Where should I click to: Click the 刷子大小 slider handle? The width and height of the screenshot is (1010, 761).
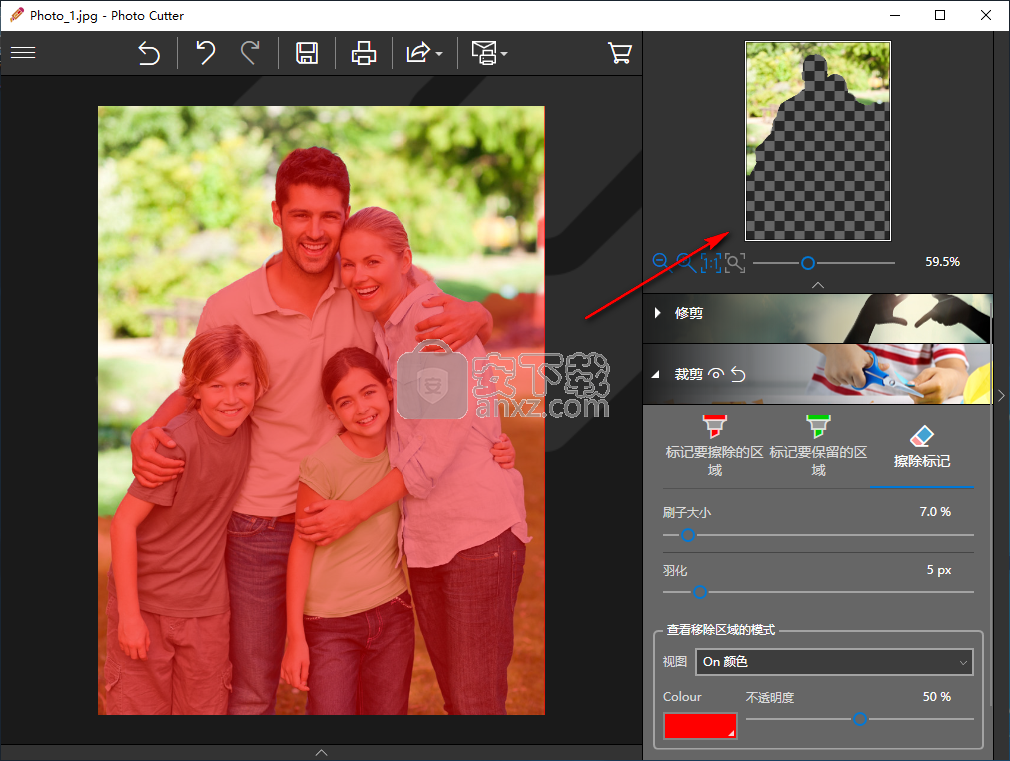(x=688, y=535)
